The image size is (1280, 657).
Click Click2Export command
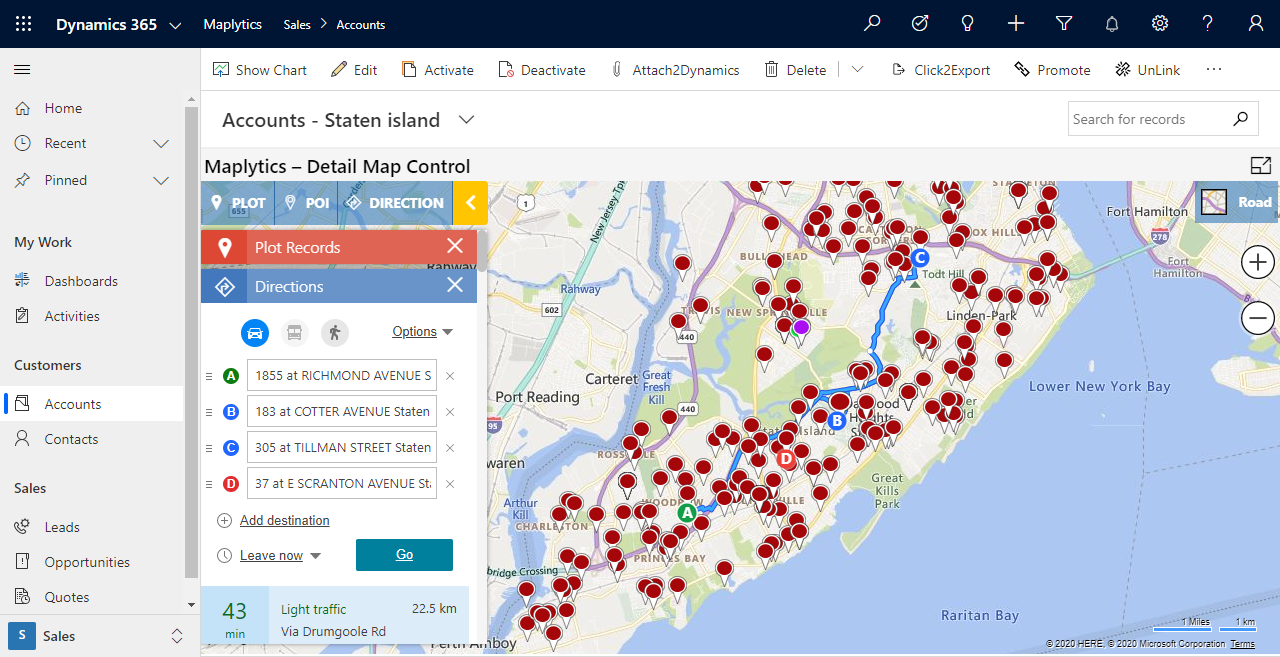940,70
